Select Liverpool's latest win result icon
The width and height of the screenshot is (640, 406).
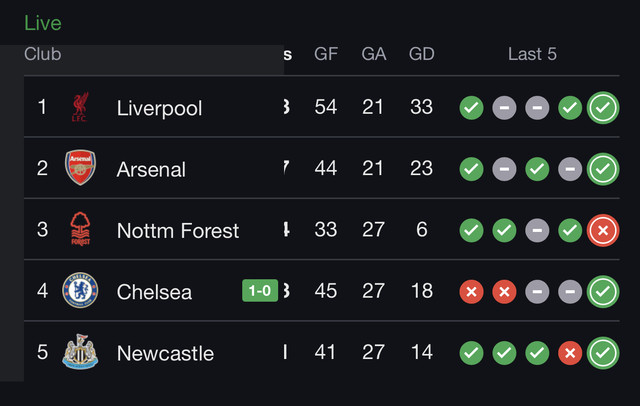[x=603, y=108]
